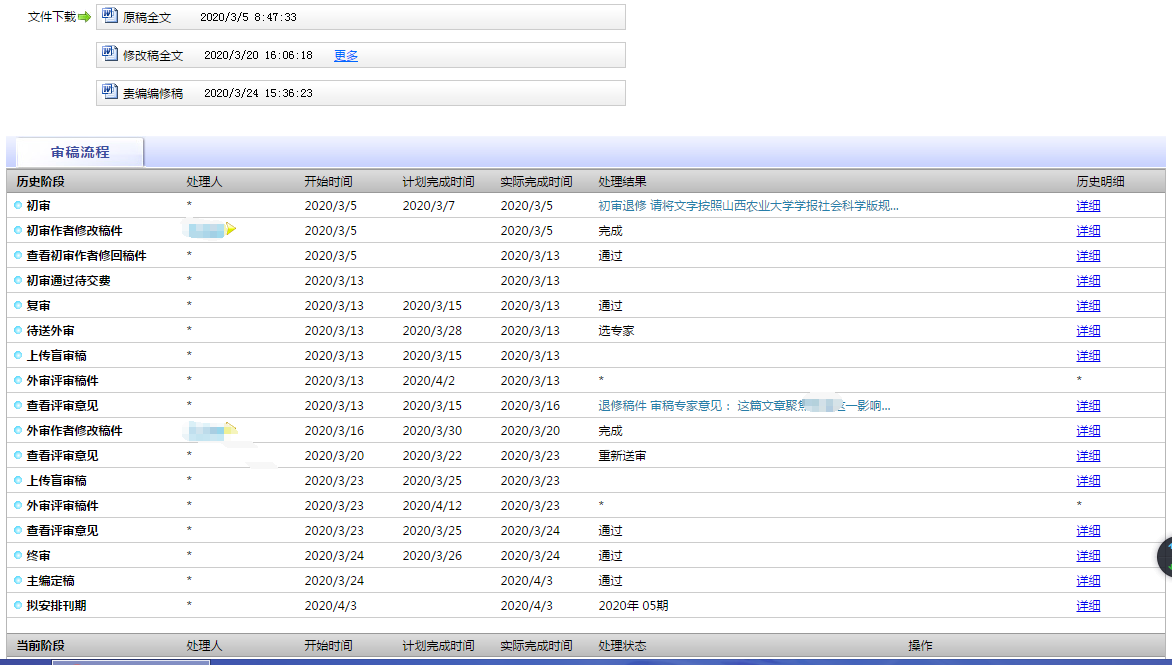Open the 退修稿件 审稿专家意见 result link
This screenshot has width=1172, height=665.
pyautogui.click(x=744, y=406)
